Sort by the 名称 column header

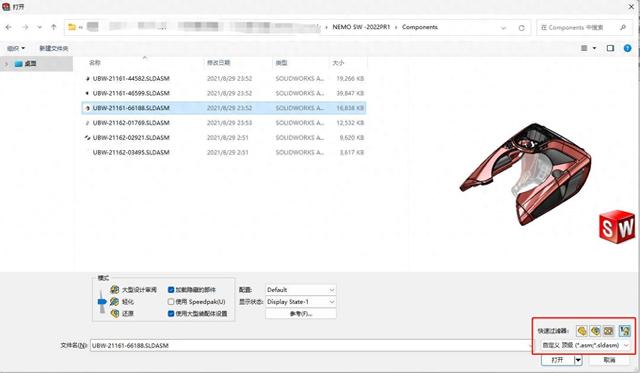tap(95, 62)
